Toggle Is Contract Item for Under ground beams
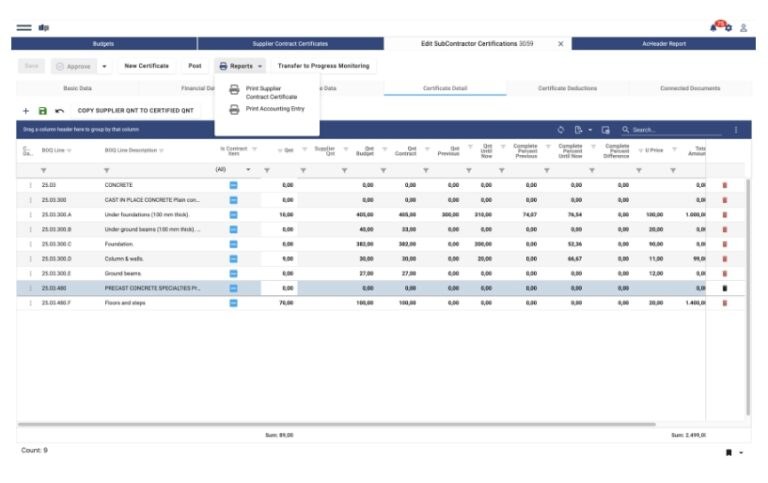The width and height of the screenshot is (768, 483). (x=234, y=229)
